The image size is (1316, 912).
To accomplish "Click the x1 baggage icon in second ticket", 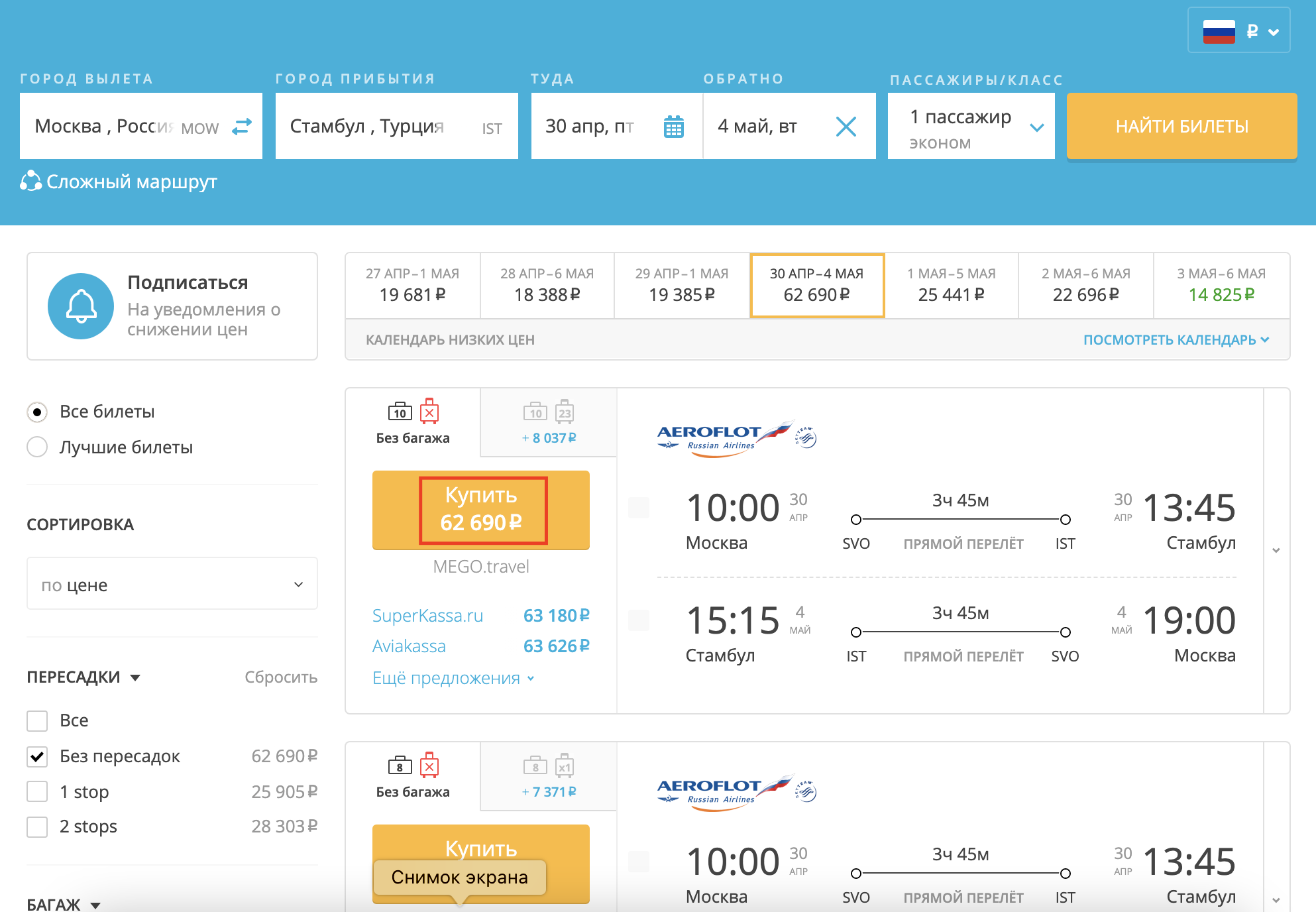I will point(565,766).
